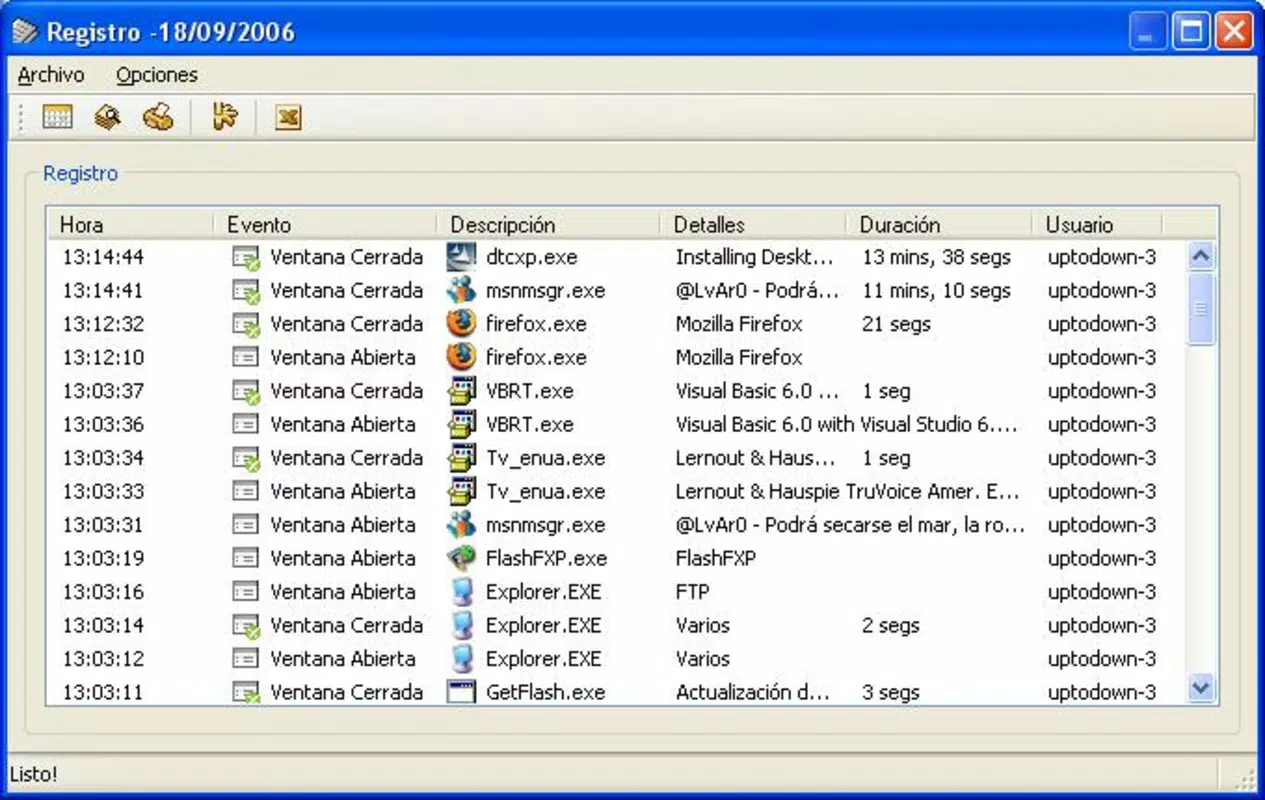
Task: Click duration "21 segs"
Action: 896,324
